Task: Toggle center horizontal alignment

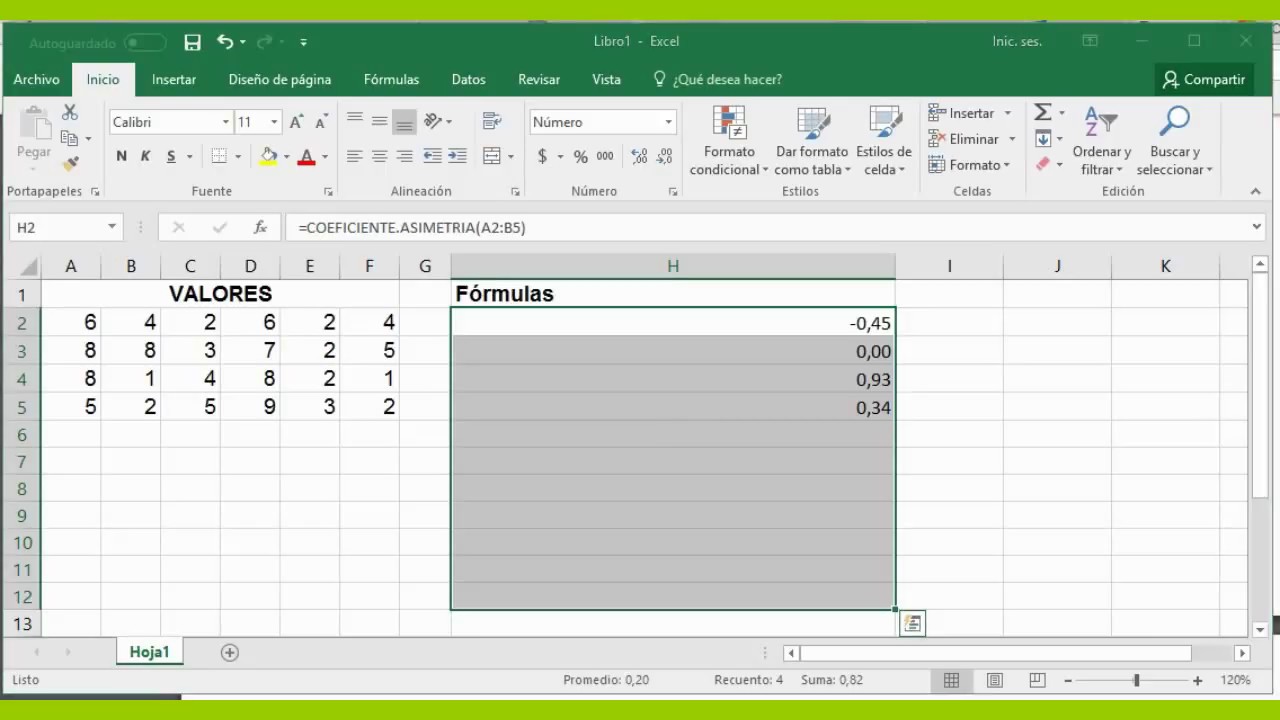Action: 379,156
